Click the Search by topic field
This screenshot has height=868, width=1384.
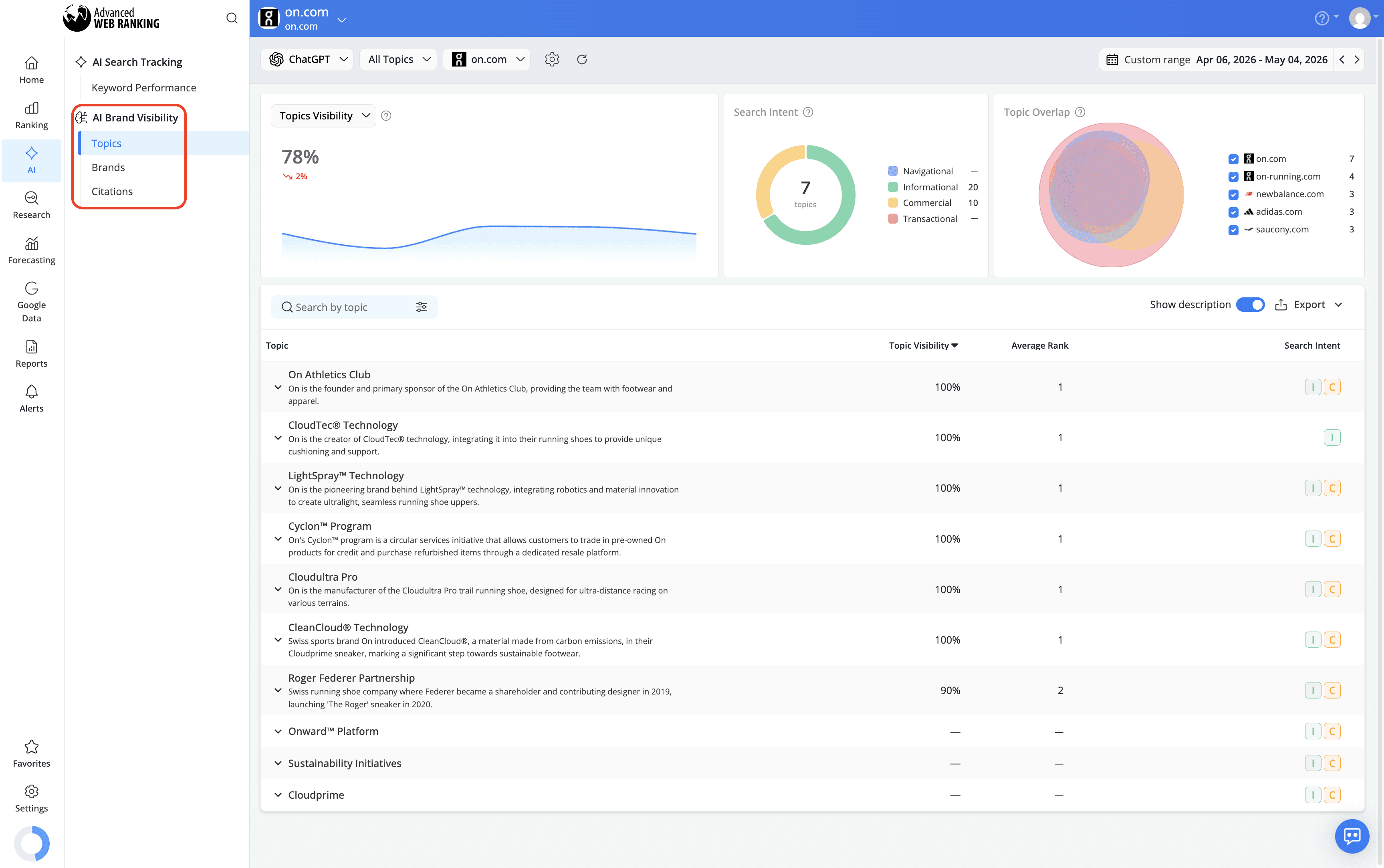click(354, 307)
